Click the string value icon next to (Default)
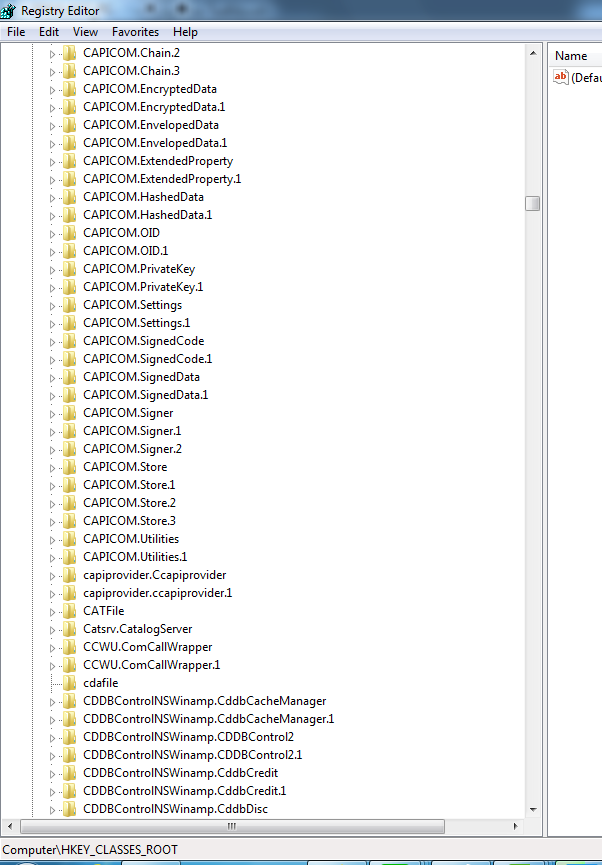The image size is (602, 865). tap(561, 77)
